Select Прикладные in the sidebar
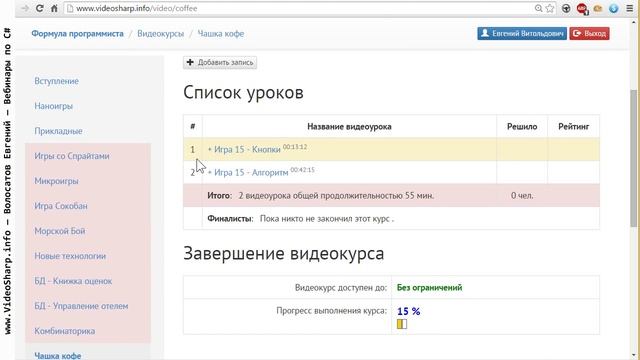 tap(58, 131)
